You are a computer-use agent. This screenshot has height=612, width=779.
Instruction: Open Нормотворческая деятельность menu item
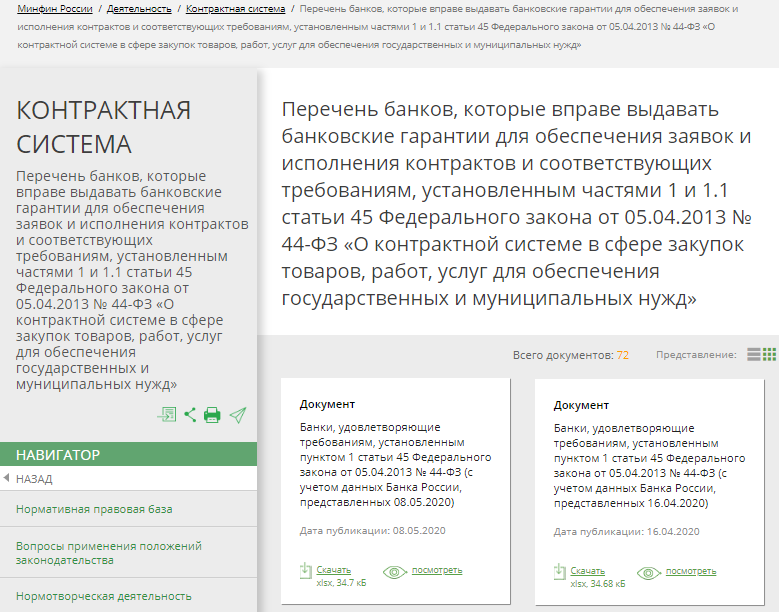103,596
